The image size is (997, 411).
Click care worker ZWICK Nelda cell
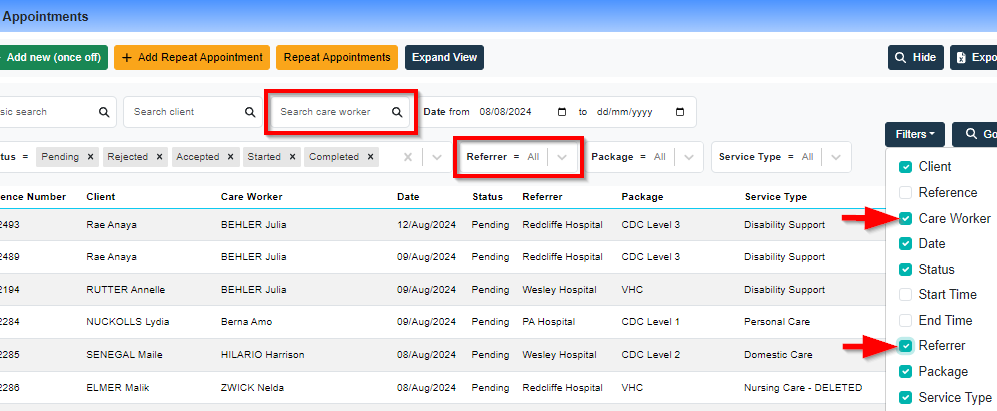tap(252, 387)
